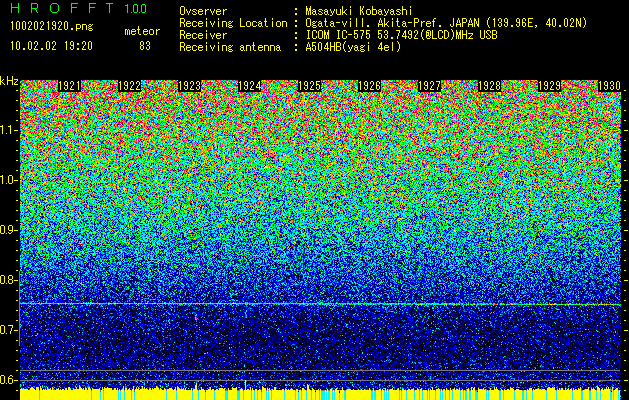Click the 0.6 frequency axis label

(x=8, y=380)
